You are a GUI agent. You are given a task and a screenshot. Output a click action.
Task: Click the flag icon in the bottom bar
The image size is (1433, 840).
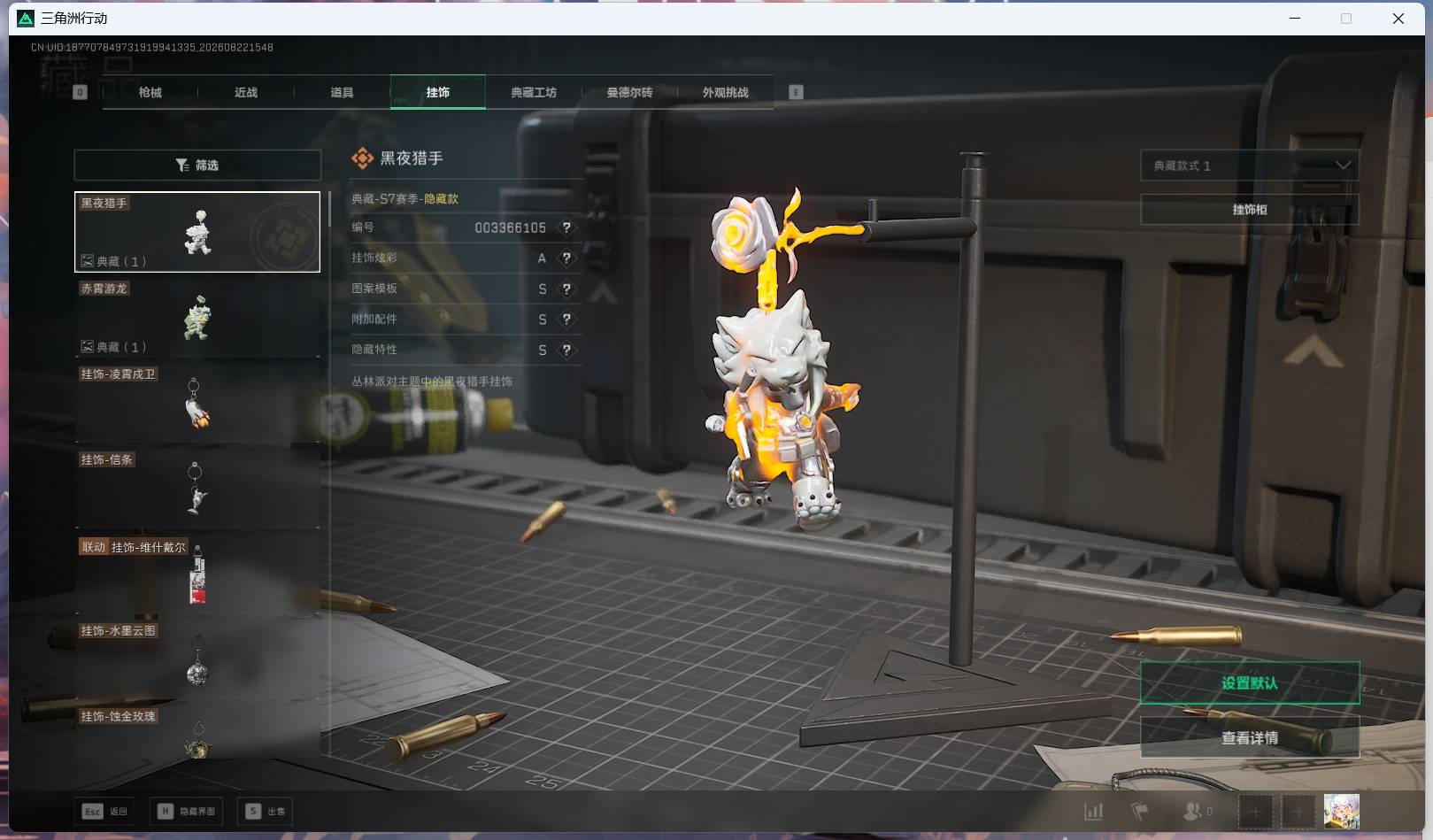click(1140, 811)
